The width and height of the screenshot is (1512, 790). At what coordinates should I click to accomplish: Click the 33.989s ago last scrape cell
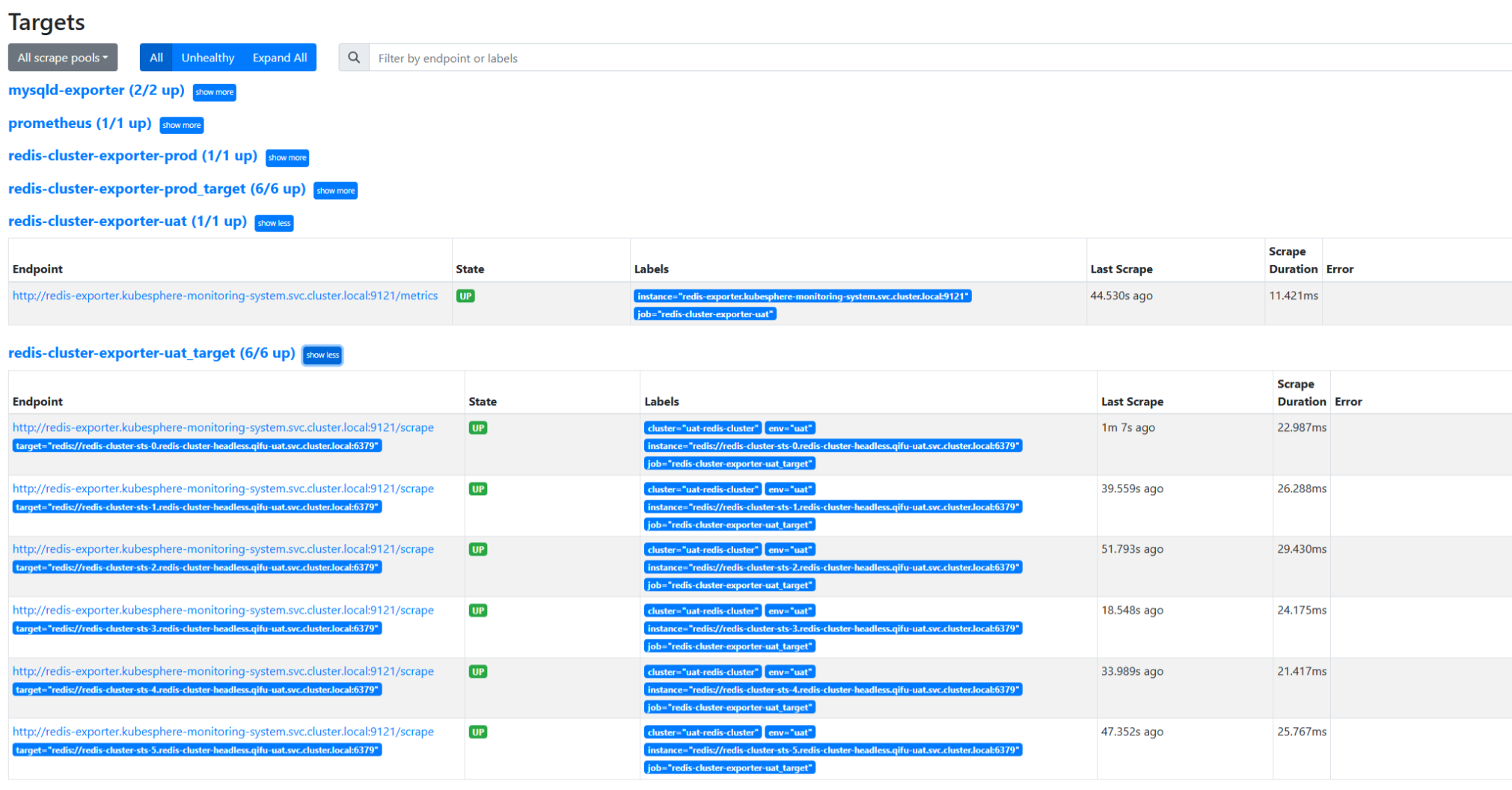tap(1132, 672)
